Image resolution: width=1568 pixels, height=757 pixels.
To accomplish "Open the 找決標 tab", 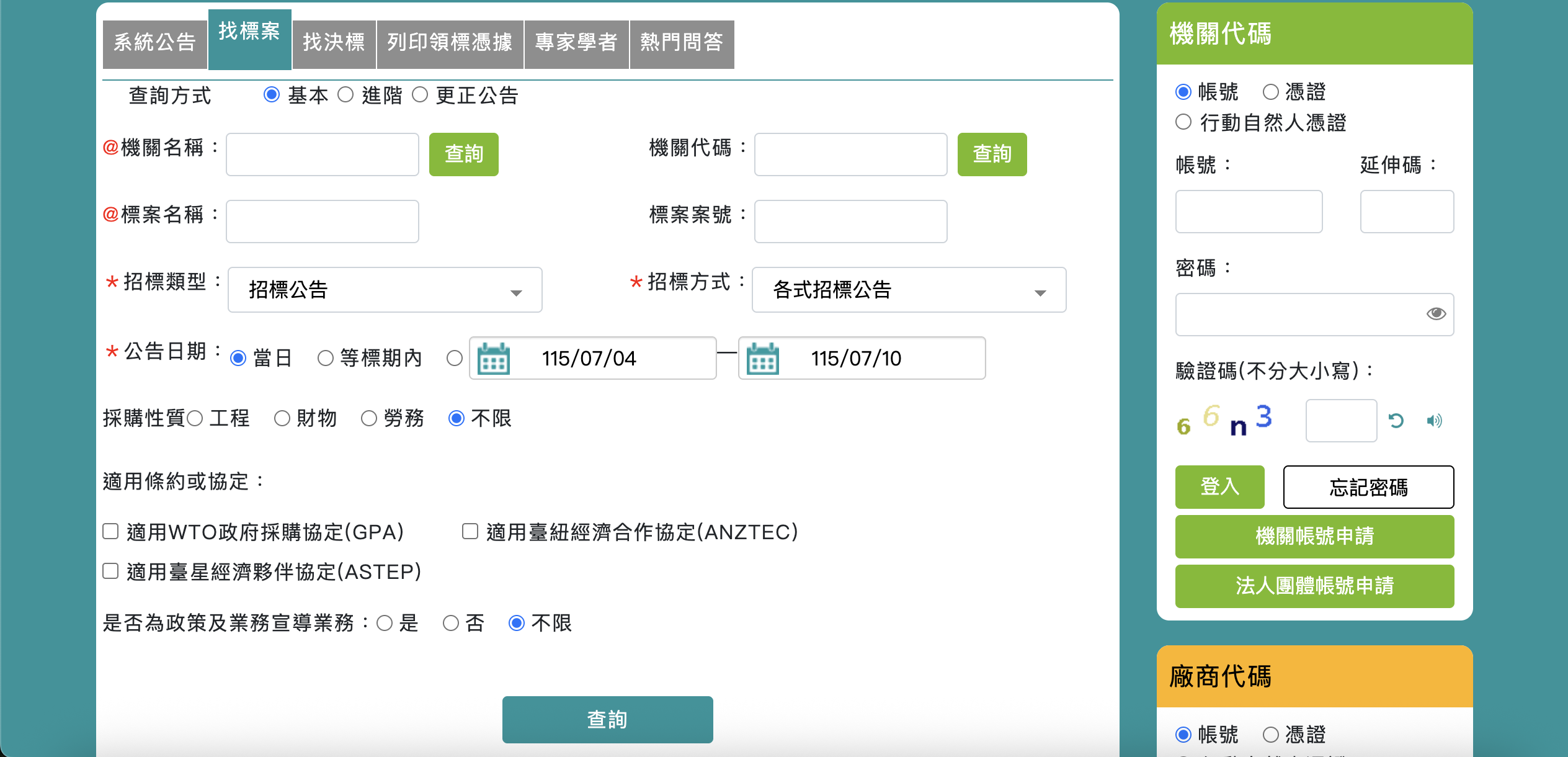I will point(334,43).
